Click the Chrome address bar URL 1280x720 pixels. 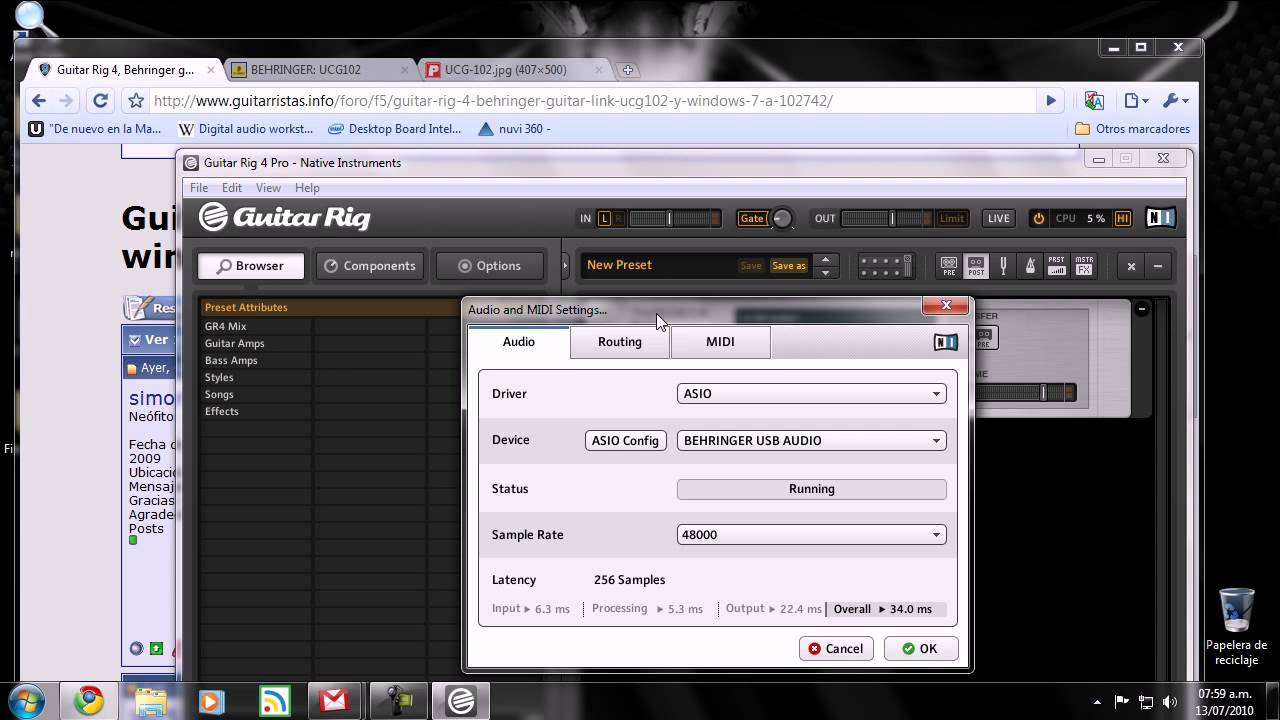pos(493,101)
